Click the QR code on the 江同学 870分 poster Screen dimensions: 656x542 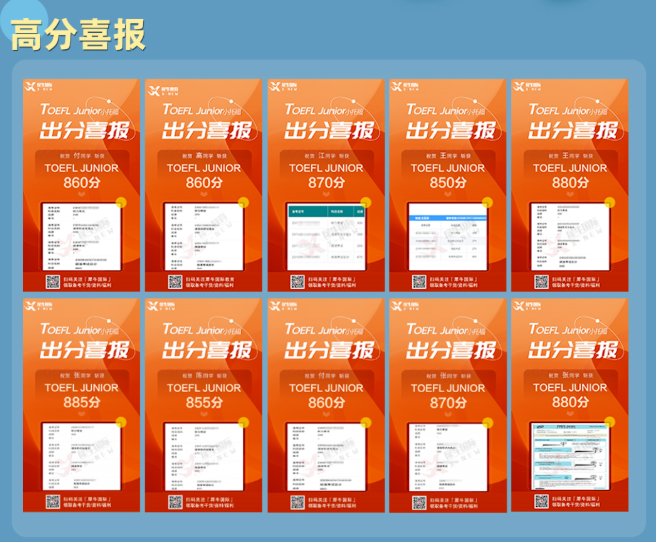coord(297,282)
